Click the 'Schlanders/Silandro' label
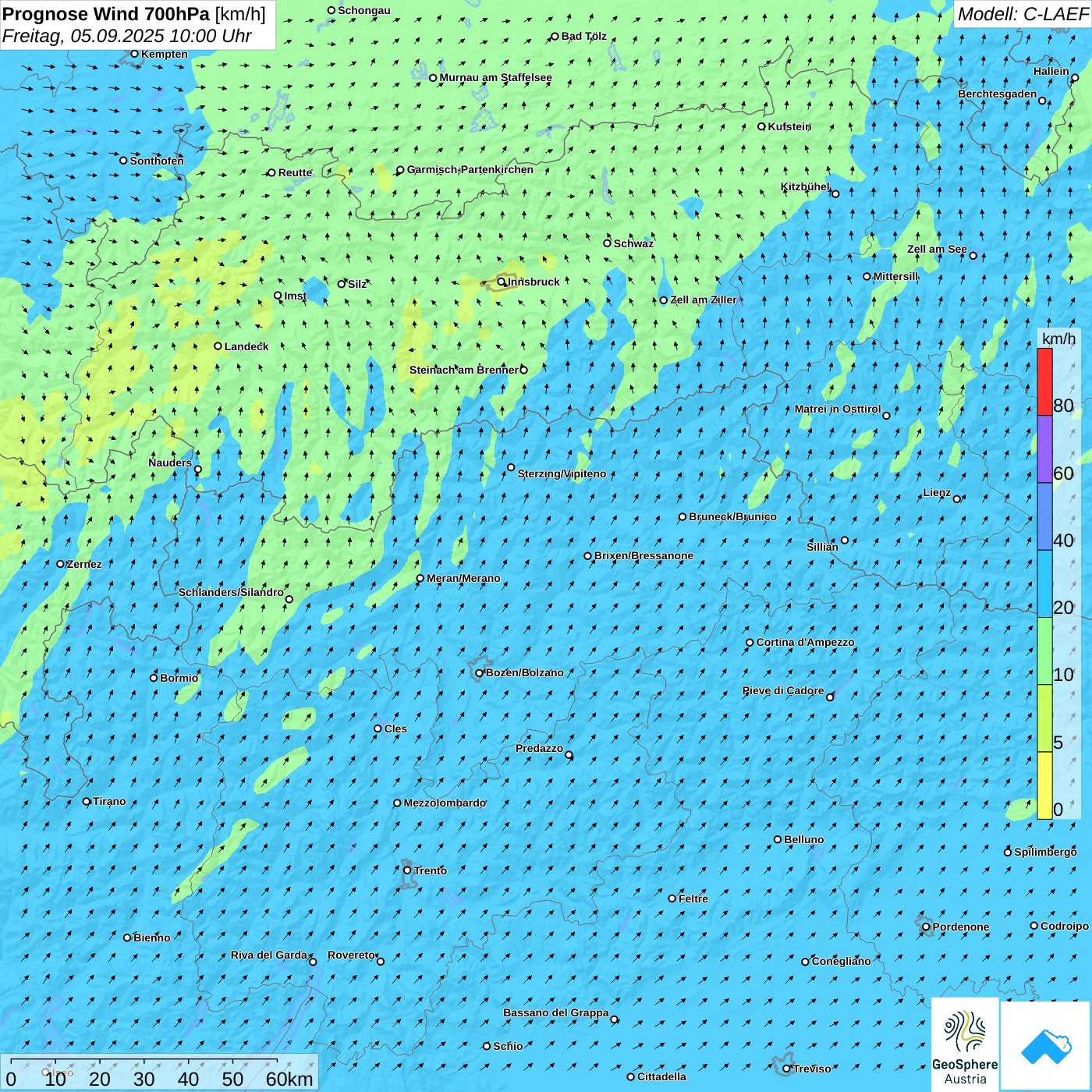This screenshot has width=1092, height=1092. pyautogui.click(x=232, y=592)
